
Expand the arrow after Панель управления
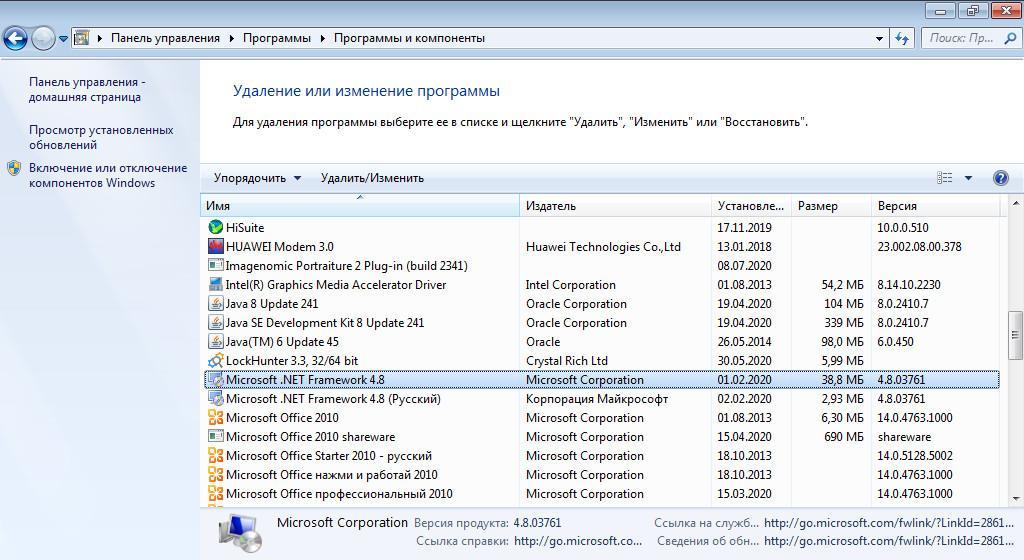click(x=231, y=39)
